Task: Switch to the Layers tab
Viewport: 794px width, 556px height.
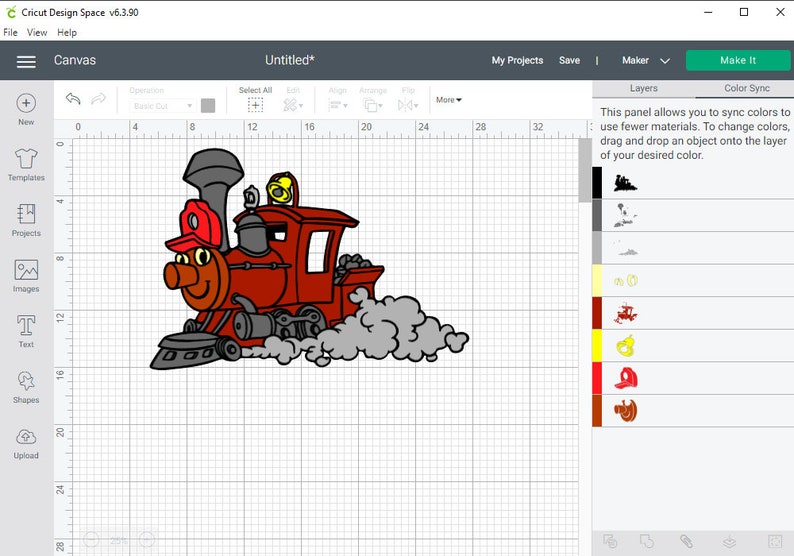Action: 644,88
